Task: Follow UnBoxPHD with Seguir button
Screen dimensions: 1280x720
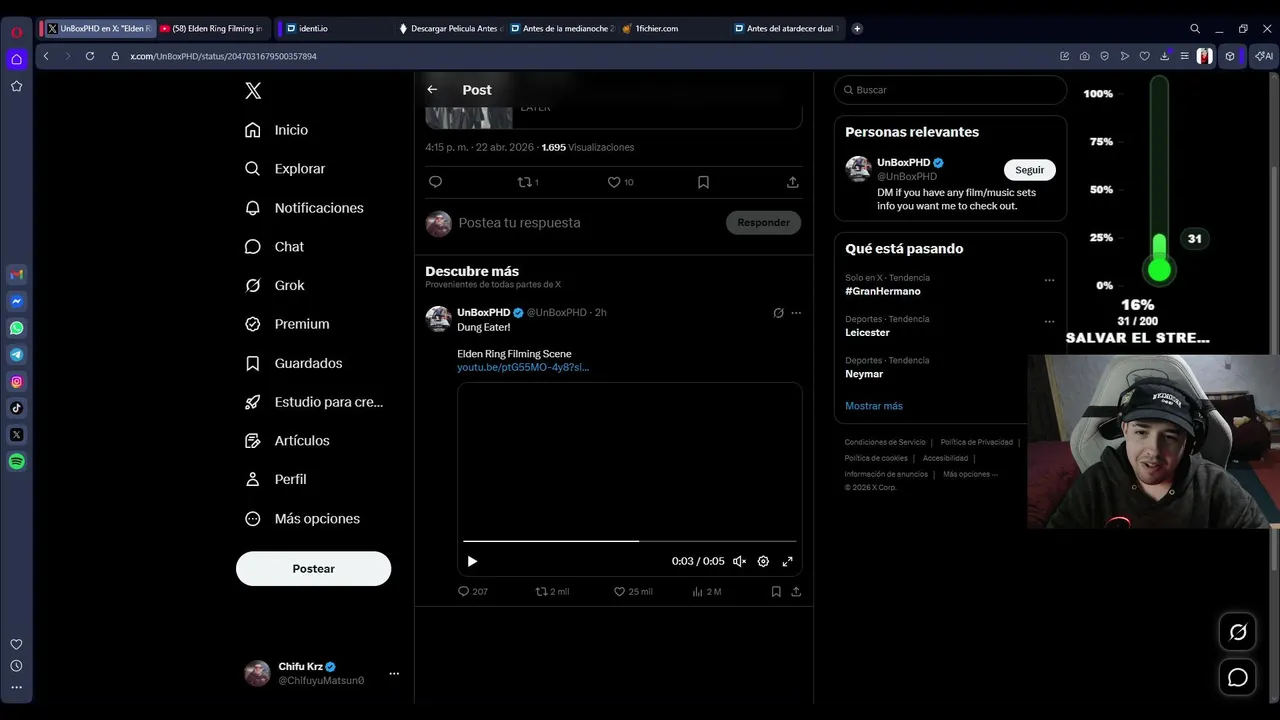Action: pyautogui.click(x=1029, y=170)
